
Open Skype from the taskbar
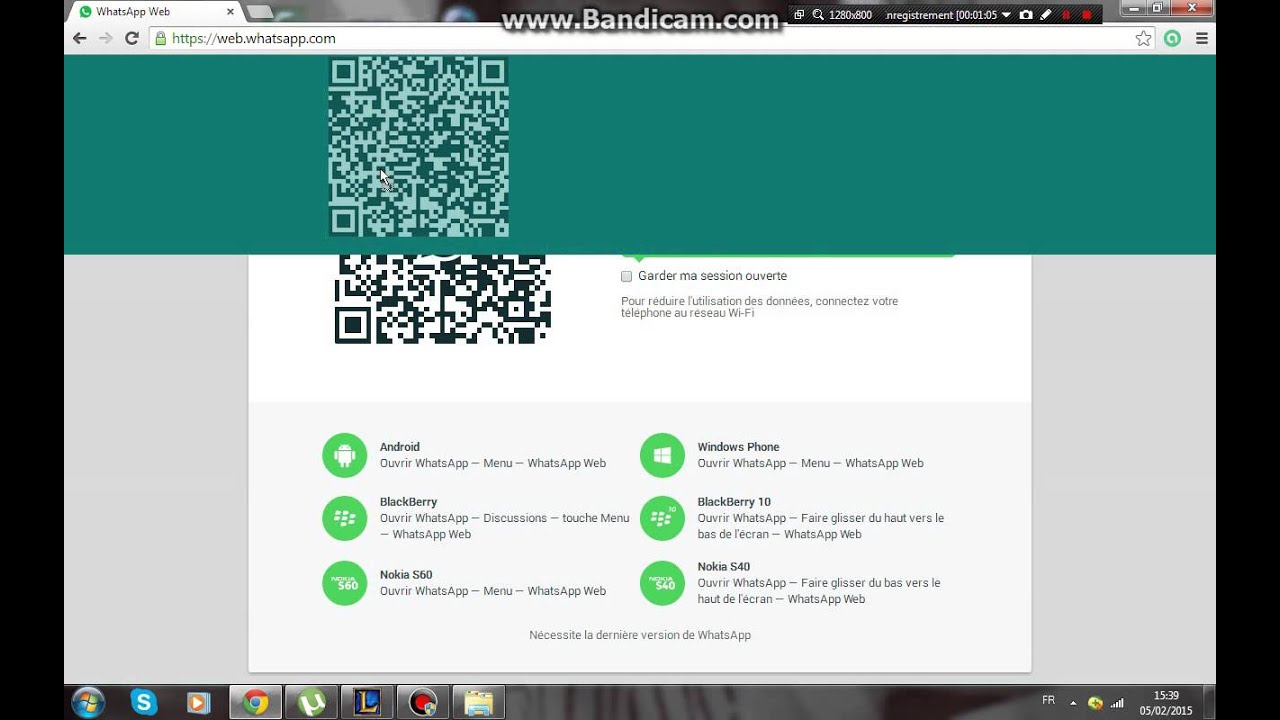(x=144, y=703)
